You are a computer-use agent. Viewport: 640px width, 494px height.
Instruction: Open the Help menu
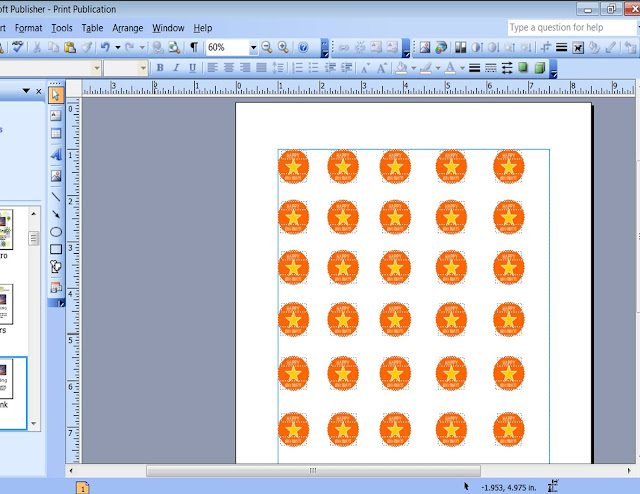tap(202, 28)
